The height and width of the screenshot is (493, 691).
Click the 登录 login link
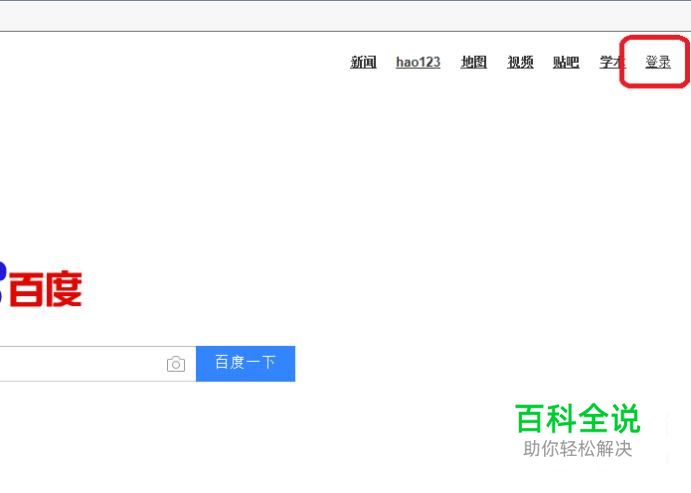658,62
